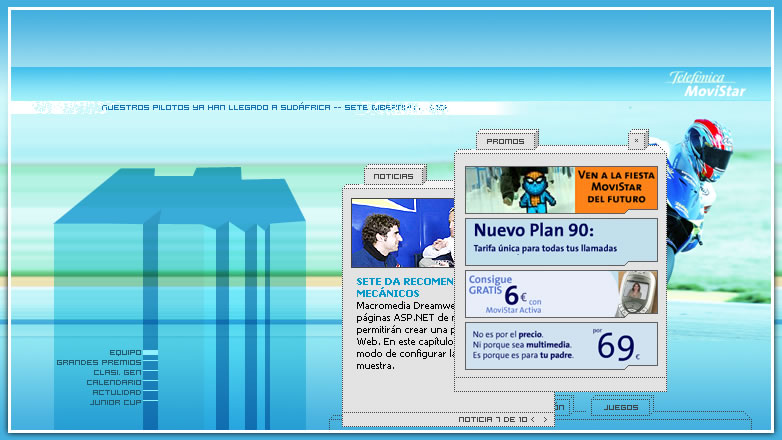Click the scrolling ticker 'Nuestros pilotos ya han llegado'

click(x=274, y=107)
